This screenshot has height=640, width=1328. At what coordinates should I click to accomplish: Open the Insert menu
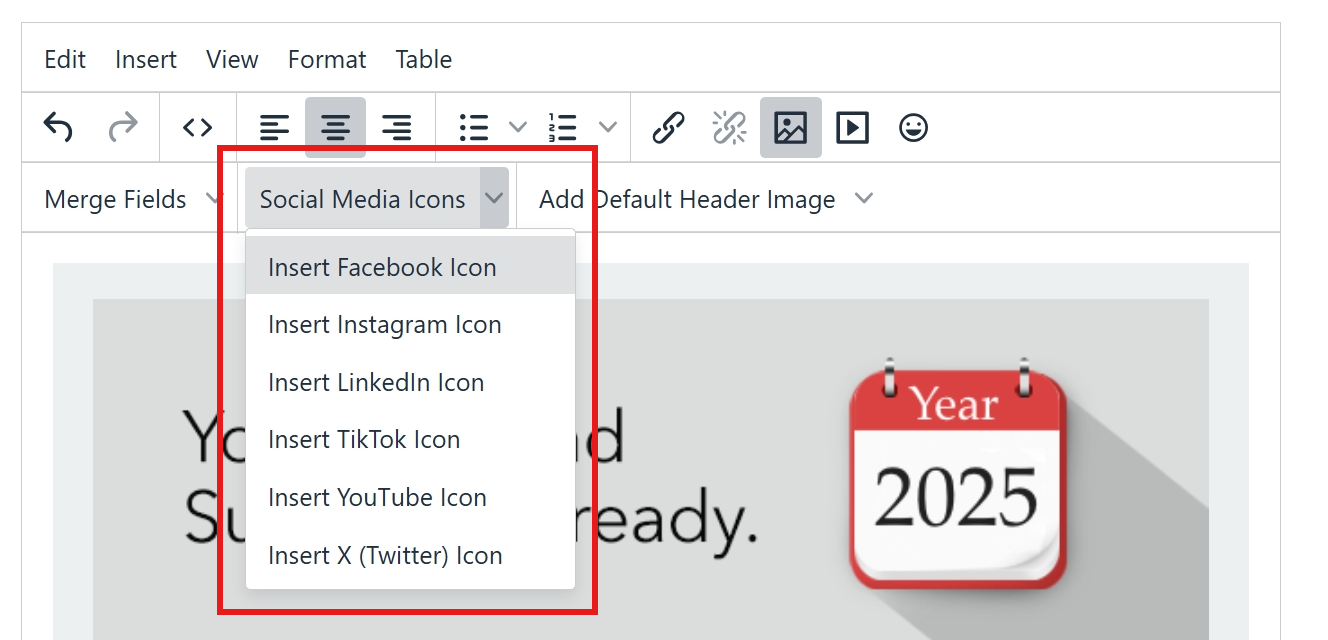(x=146, y=59)
